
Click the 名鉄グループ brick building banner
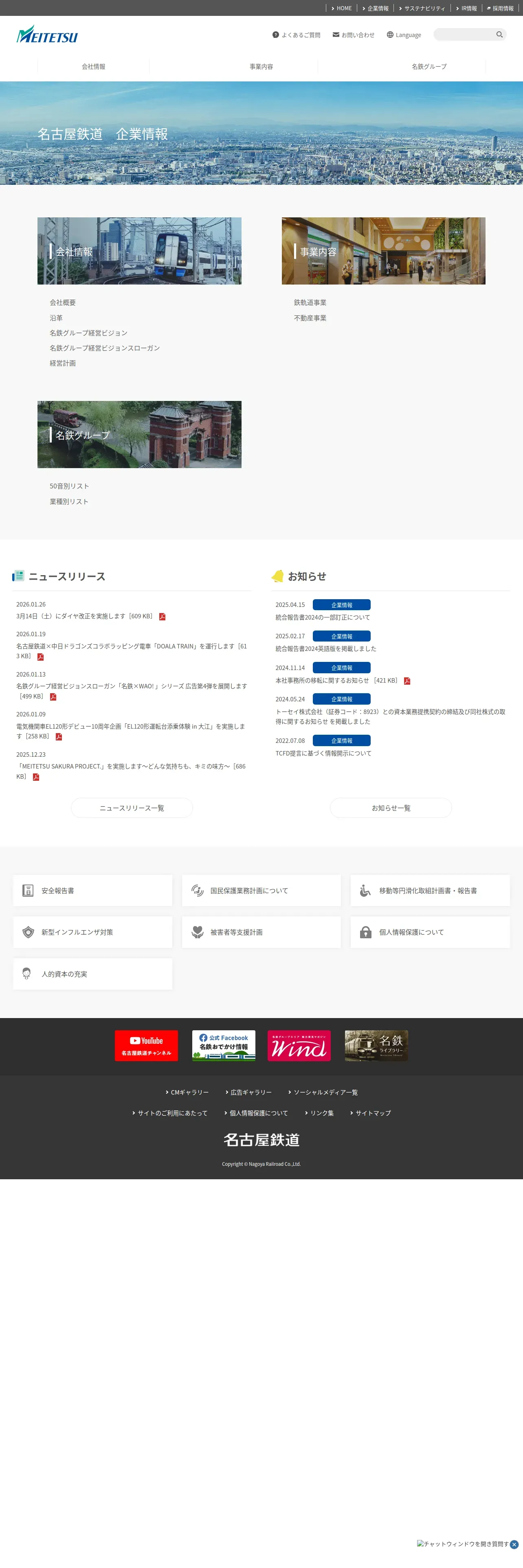(139, 435)
